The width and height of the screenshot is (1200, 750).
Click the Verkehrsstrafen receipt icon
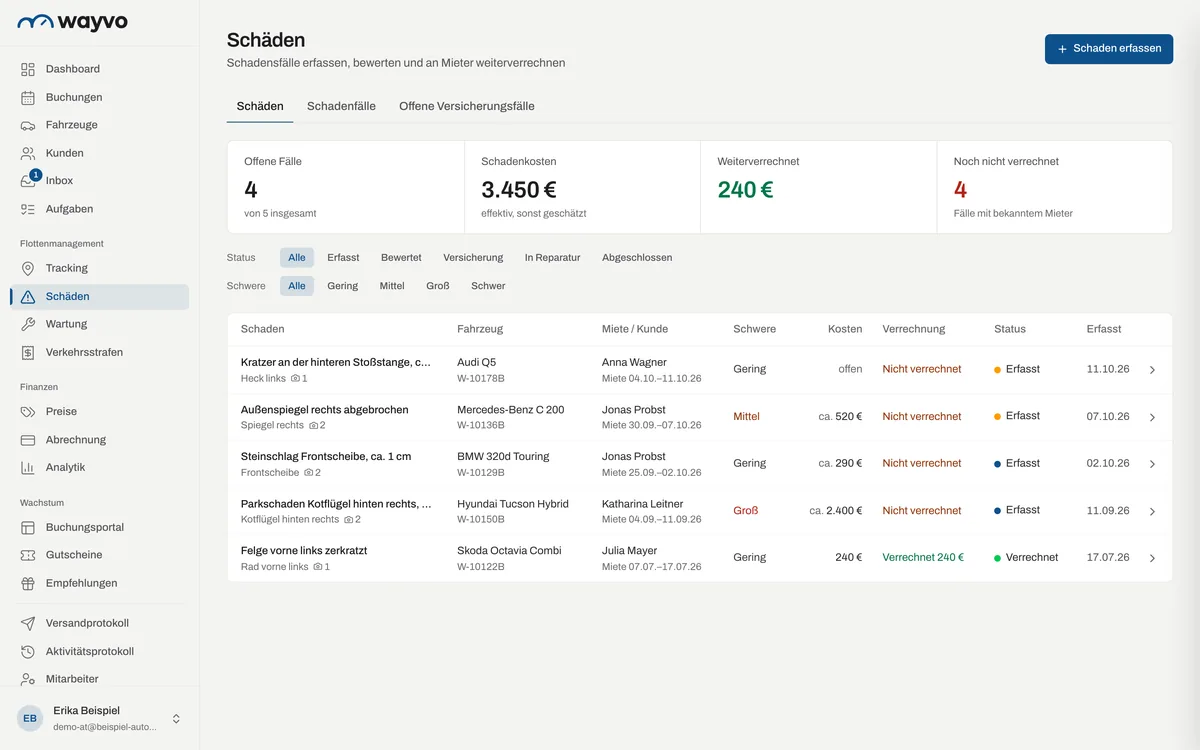click(28, 352)
